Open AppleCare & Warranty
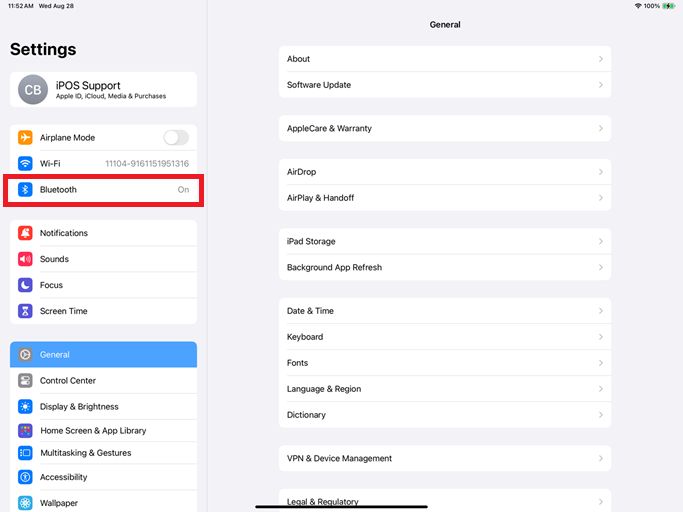 coord(445,128)
